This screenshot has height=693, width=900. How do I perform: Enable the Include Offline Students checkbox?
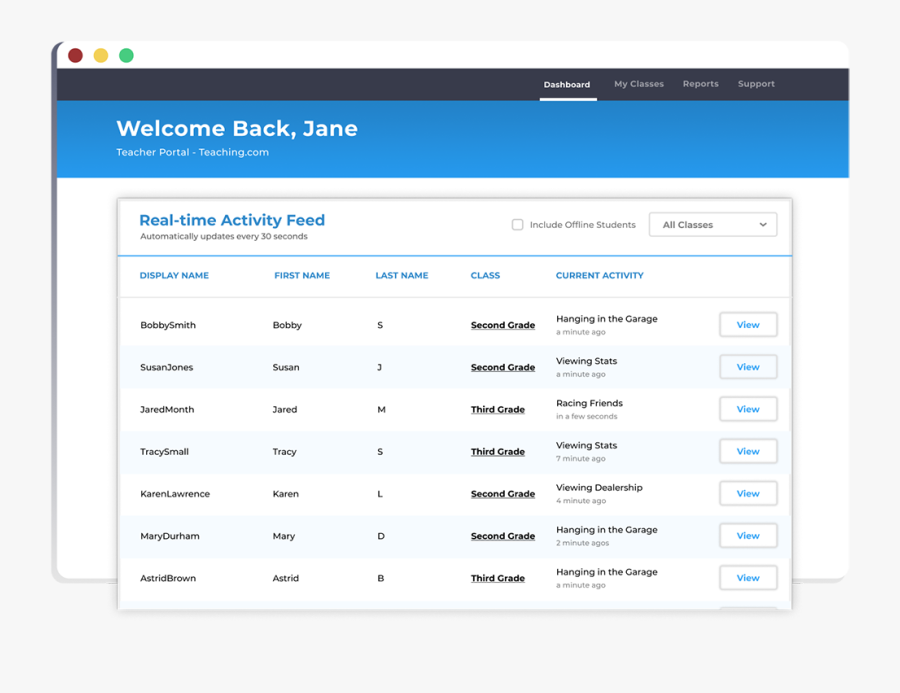click(517, 225)
